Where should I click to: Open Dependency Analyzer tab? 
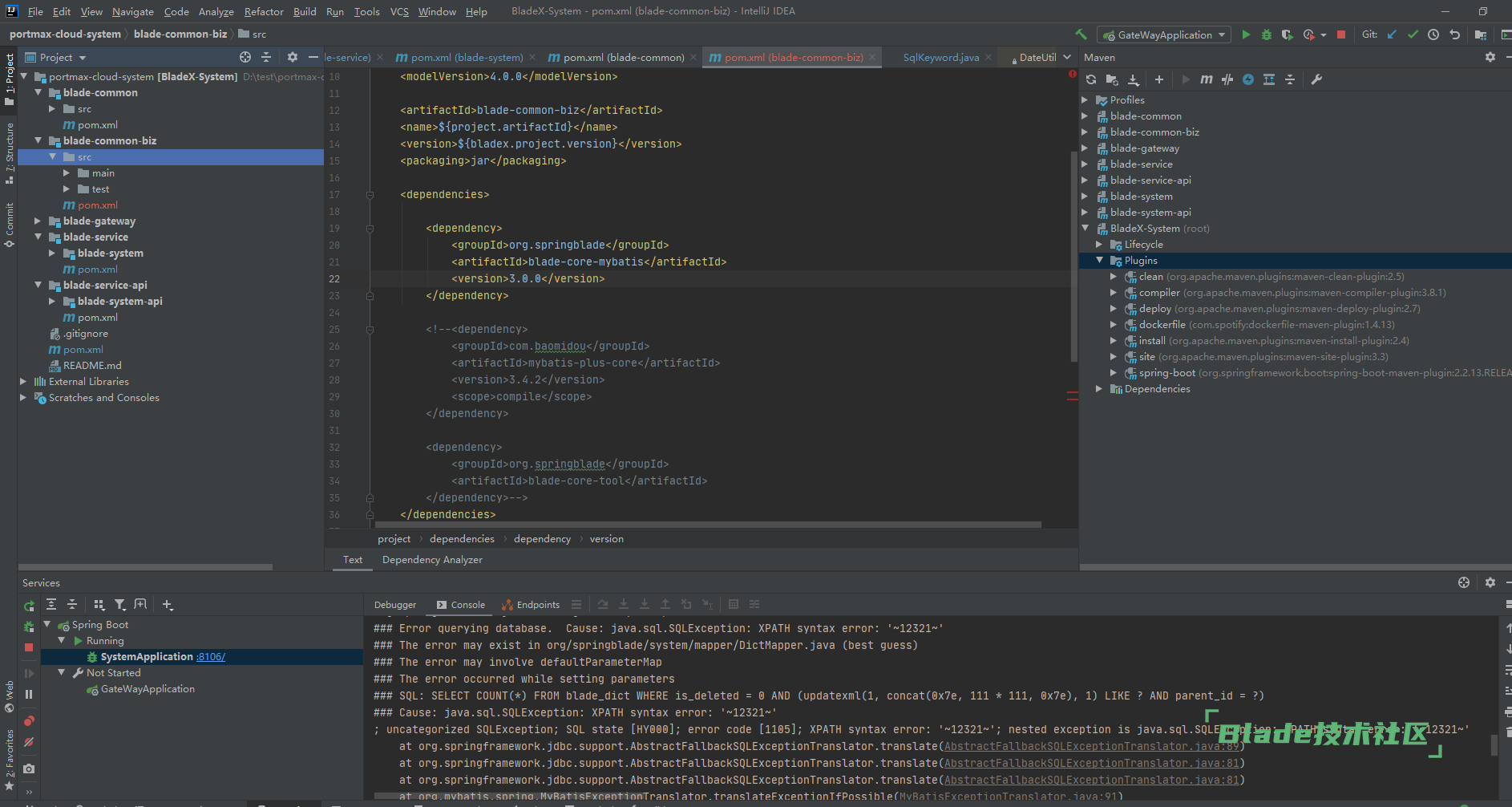pyautogui.click(x=432, y=559)
